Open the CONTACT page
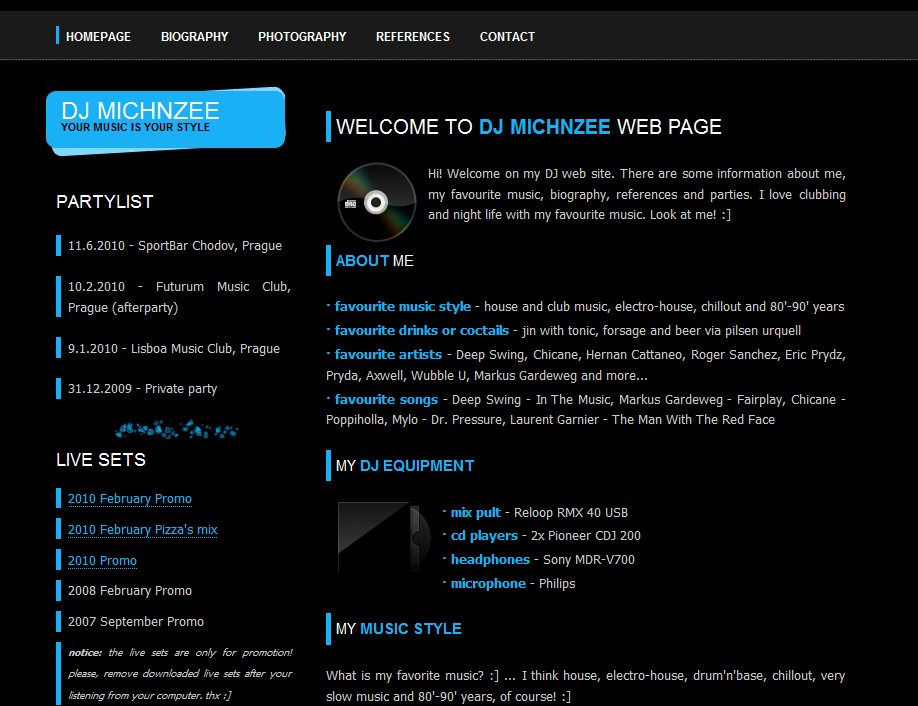Screen dimensions: 918x706 [x=507, y=36]
